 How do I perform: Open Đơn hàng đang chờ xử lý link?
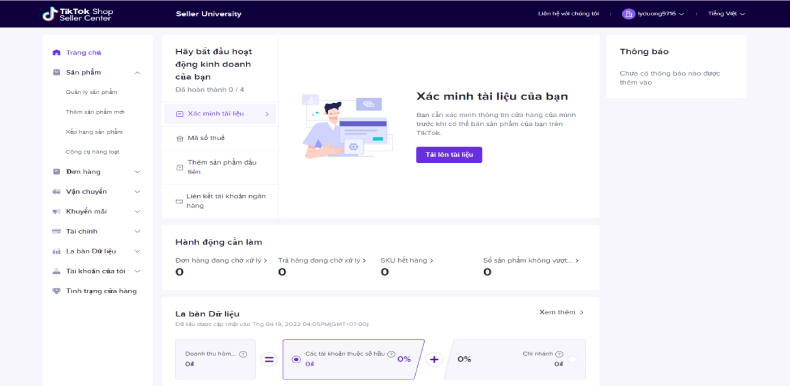coord(221,261)
